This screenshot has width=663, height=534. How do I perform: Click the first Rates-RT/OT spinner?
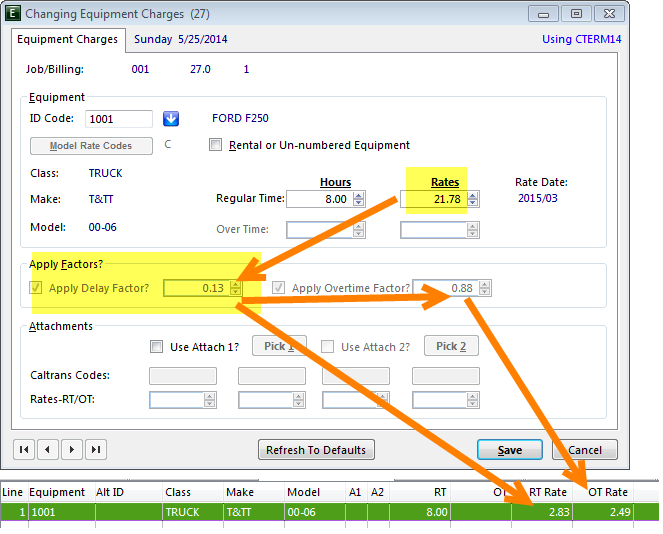pyautogui.click(x=209, y=400)
